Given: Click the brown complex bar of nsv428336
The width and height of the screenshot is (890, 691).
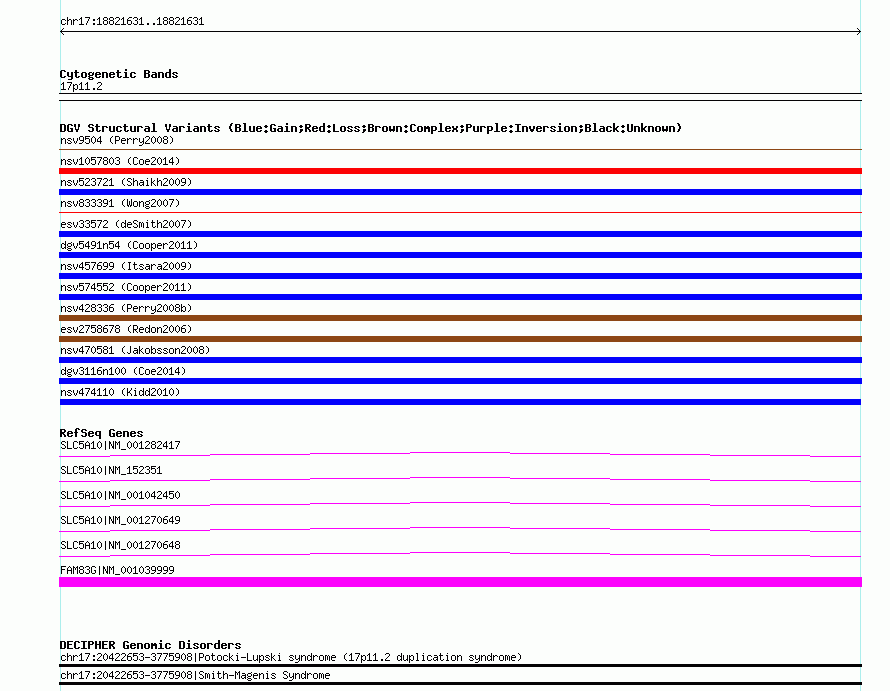Looking at the screenshot, I should coord(460,318).
